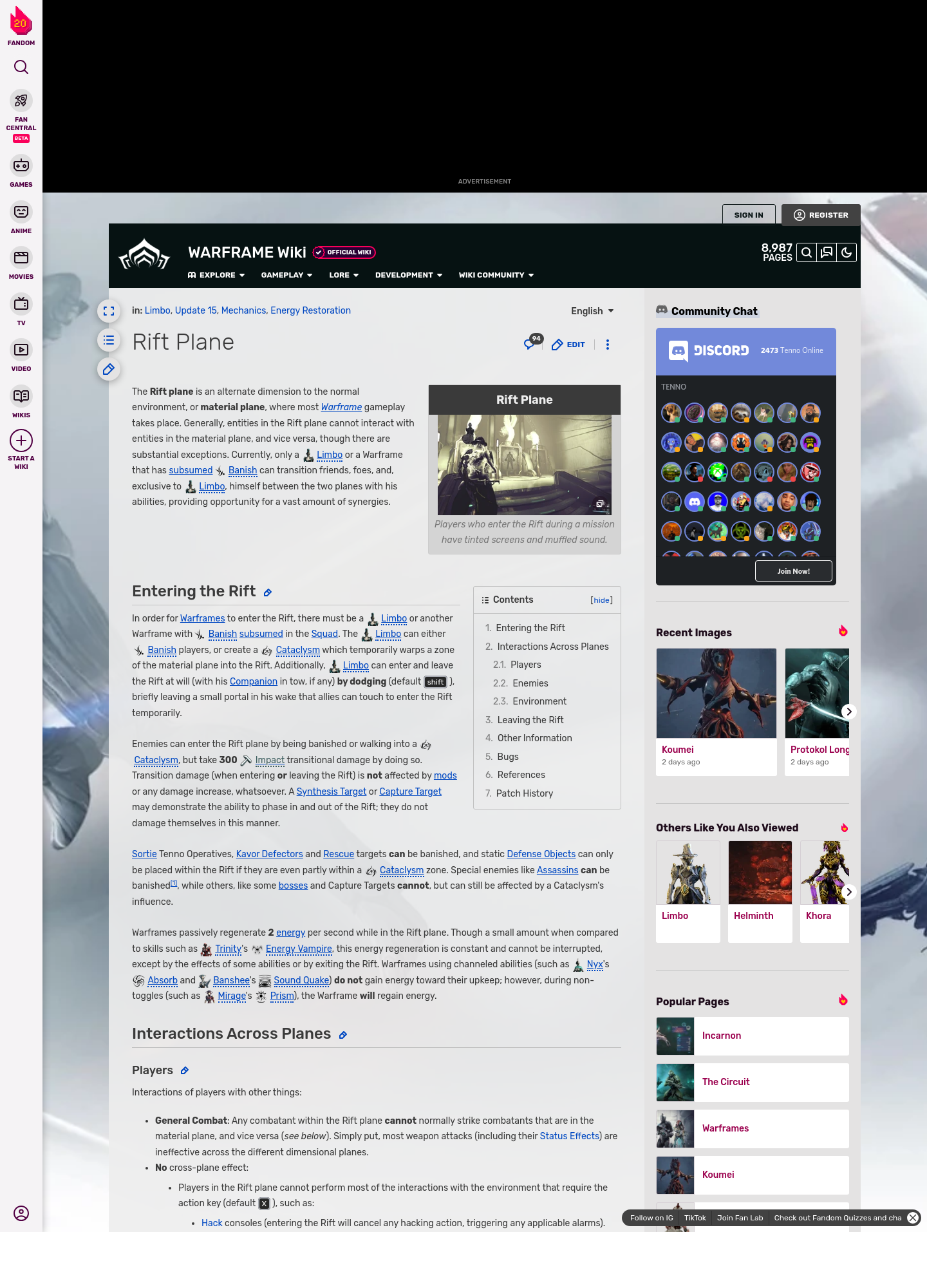Open the three-dot more actions menu
Screen dimensions: 927x1288
click(608, 345)
